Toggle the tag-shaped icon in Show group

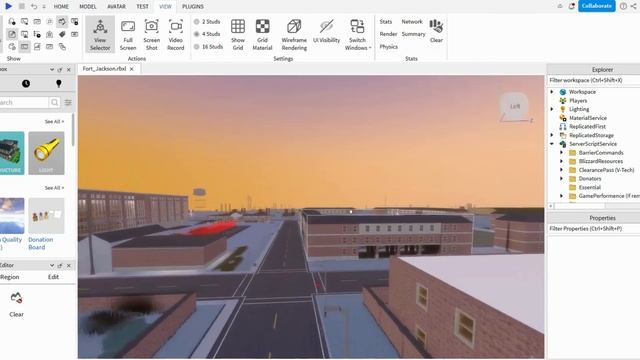coord(62,34)
